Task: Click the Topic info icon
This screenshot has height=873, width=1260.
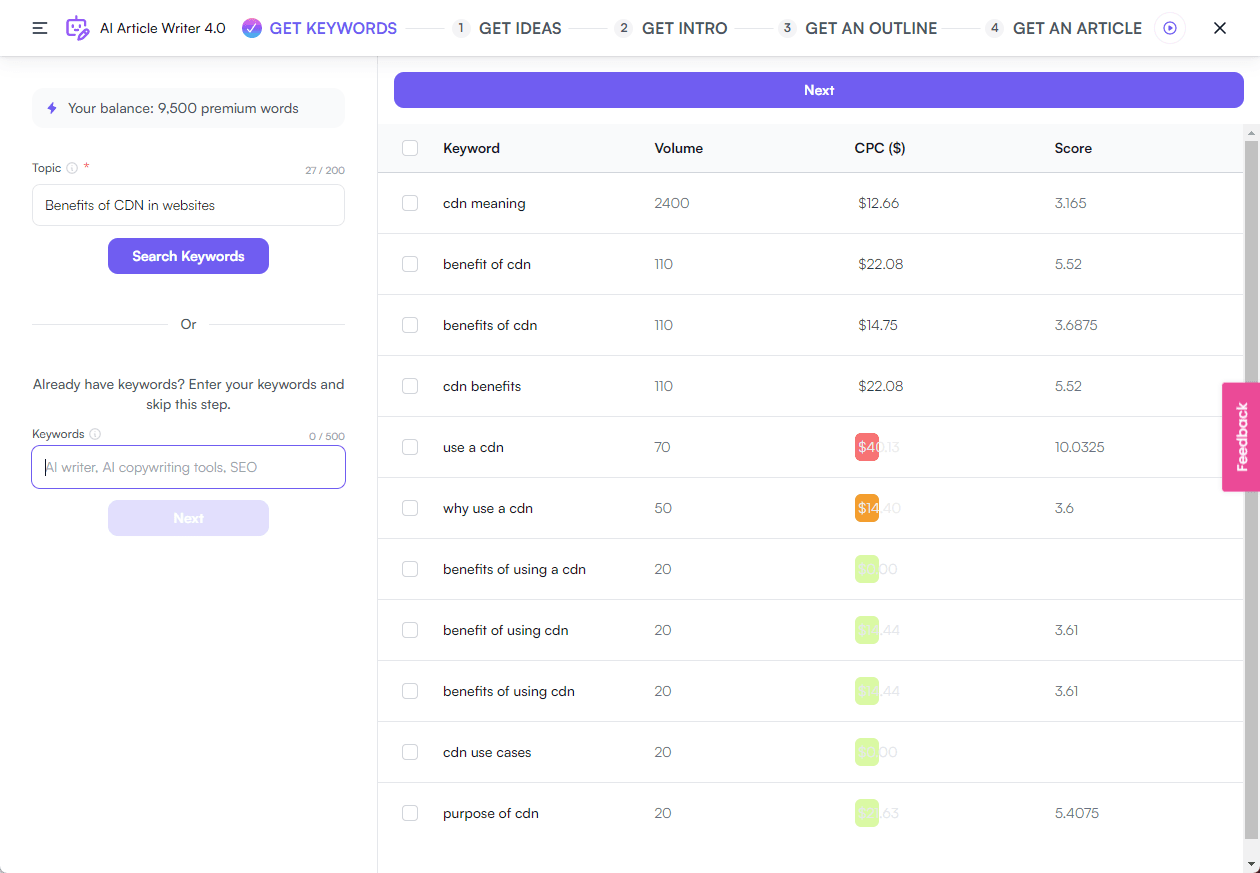Action: coord(72,168)
